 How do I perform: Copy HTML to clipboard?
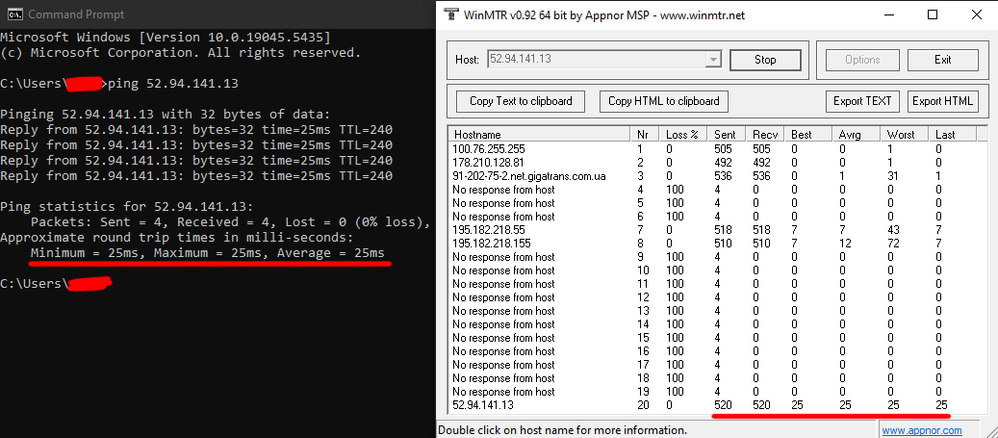(x=663, y=101)
